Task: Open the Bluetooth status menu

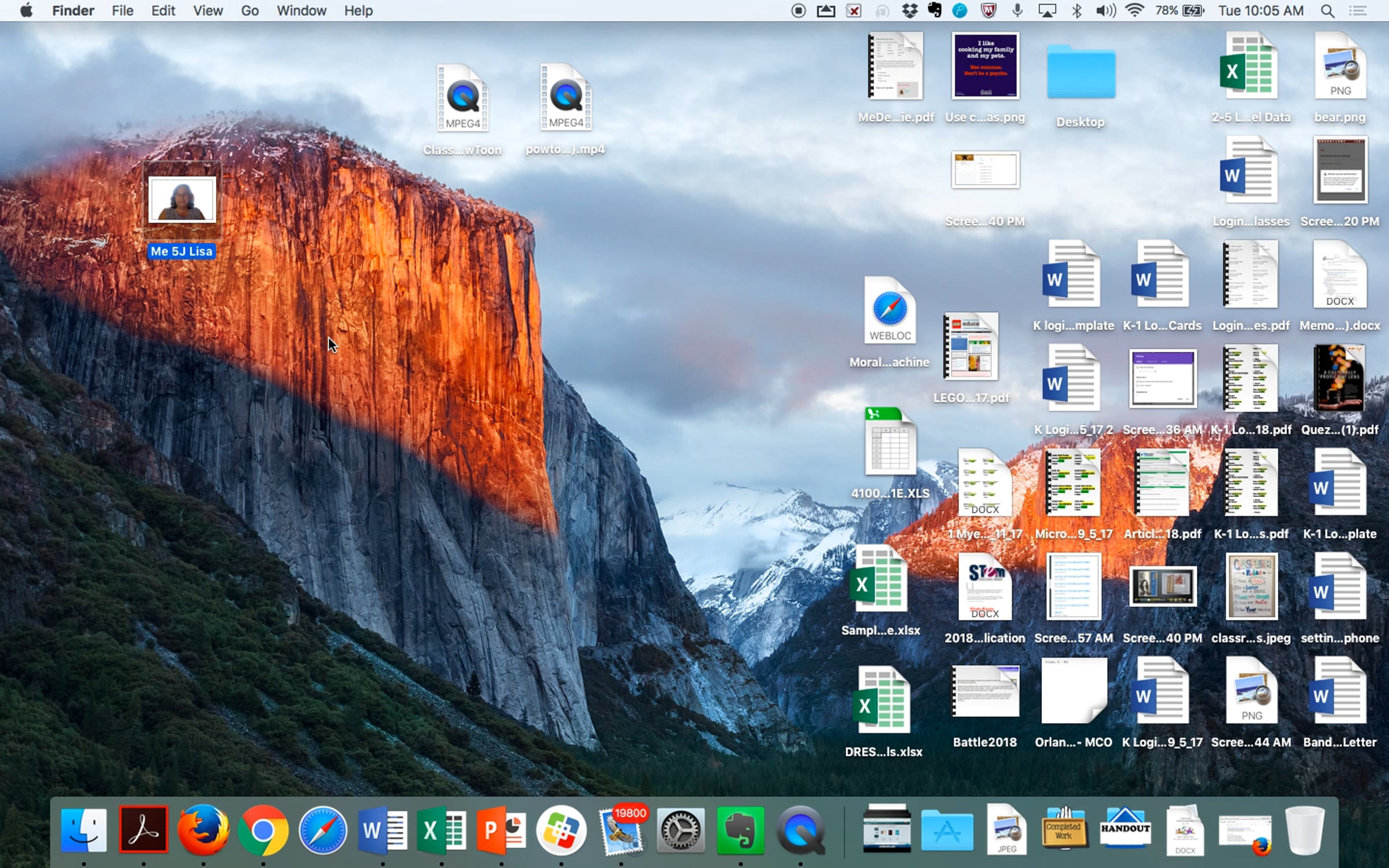Action: pos(1076,10)
